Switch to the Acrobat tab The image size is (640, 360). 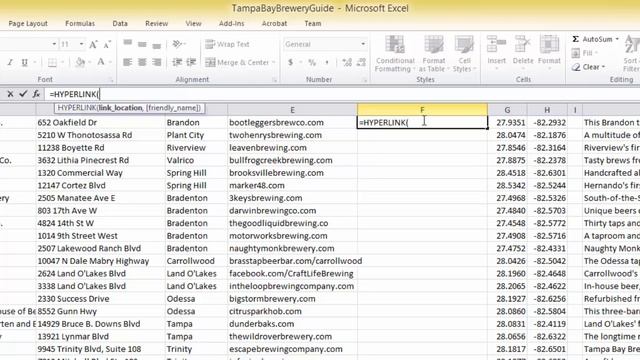pyautogui.click(x=274, y=24)
